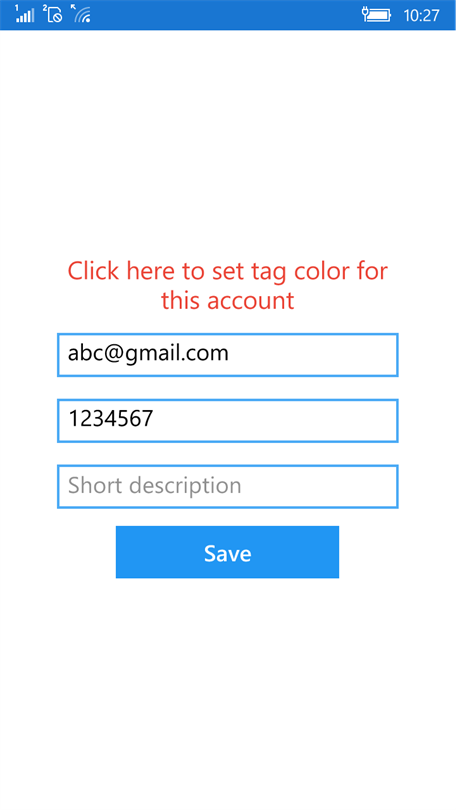The width and height of the screenshot is (456, 810).
Task: Select the Short description input box
Action: pos(228,487)
